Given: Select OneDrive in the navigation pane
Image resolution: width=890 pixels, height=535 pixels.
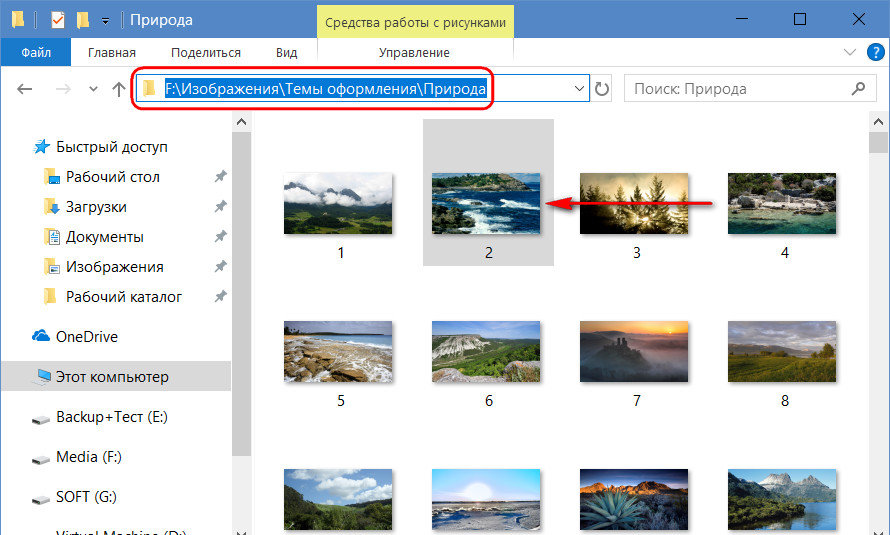Looking at the screenshot, I should [x=86, y=336].
